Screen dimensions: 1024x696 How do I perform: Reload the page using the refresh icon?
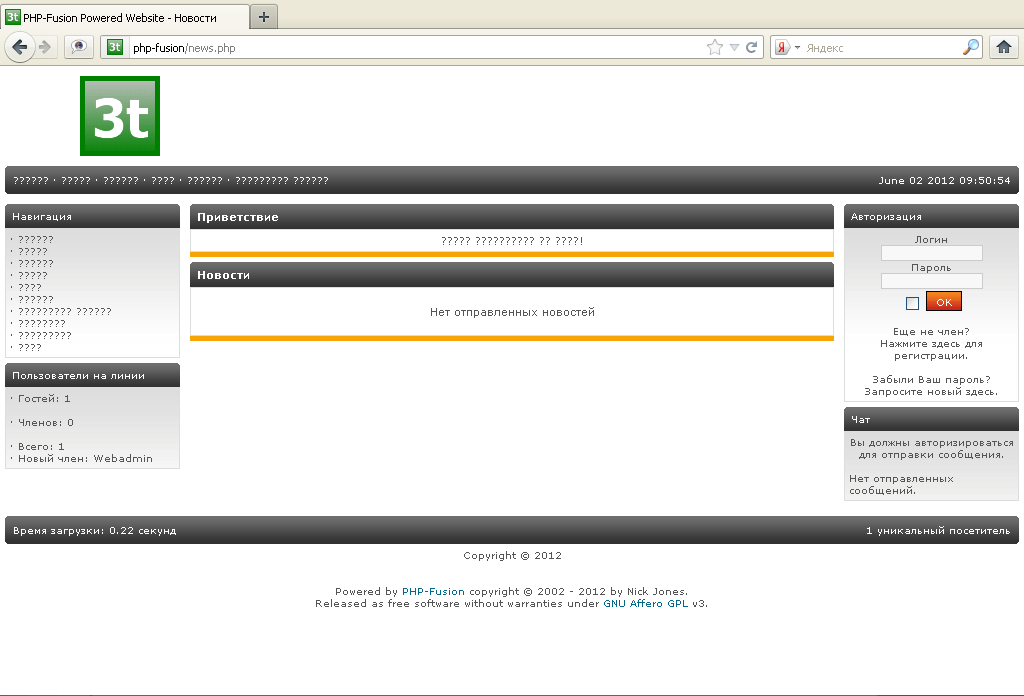click(x=751, y=47)
